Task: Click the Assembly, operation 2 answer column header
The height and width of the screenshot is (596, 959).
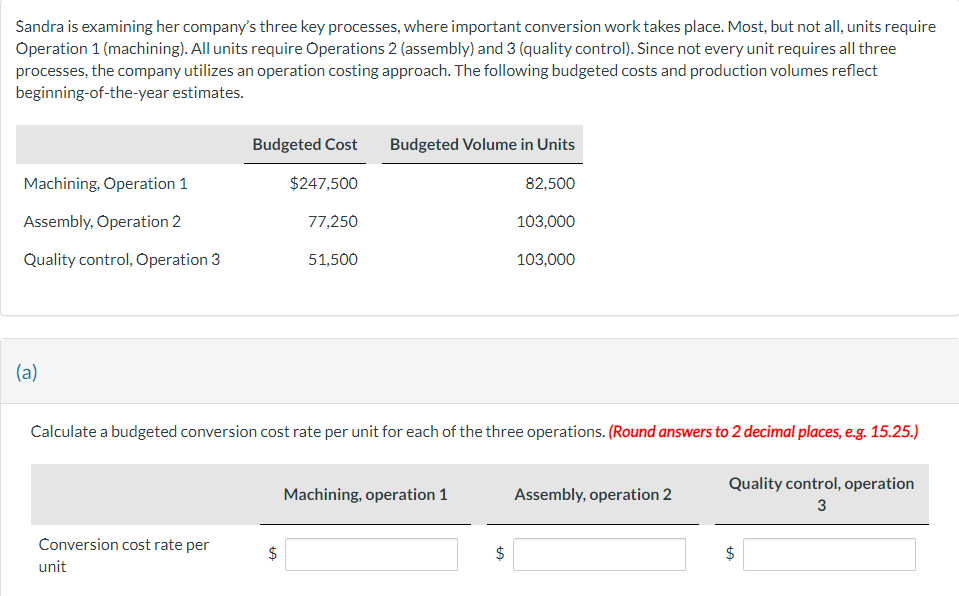Action: pyautogui.click(x=593, y=494)
